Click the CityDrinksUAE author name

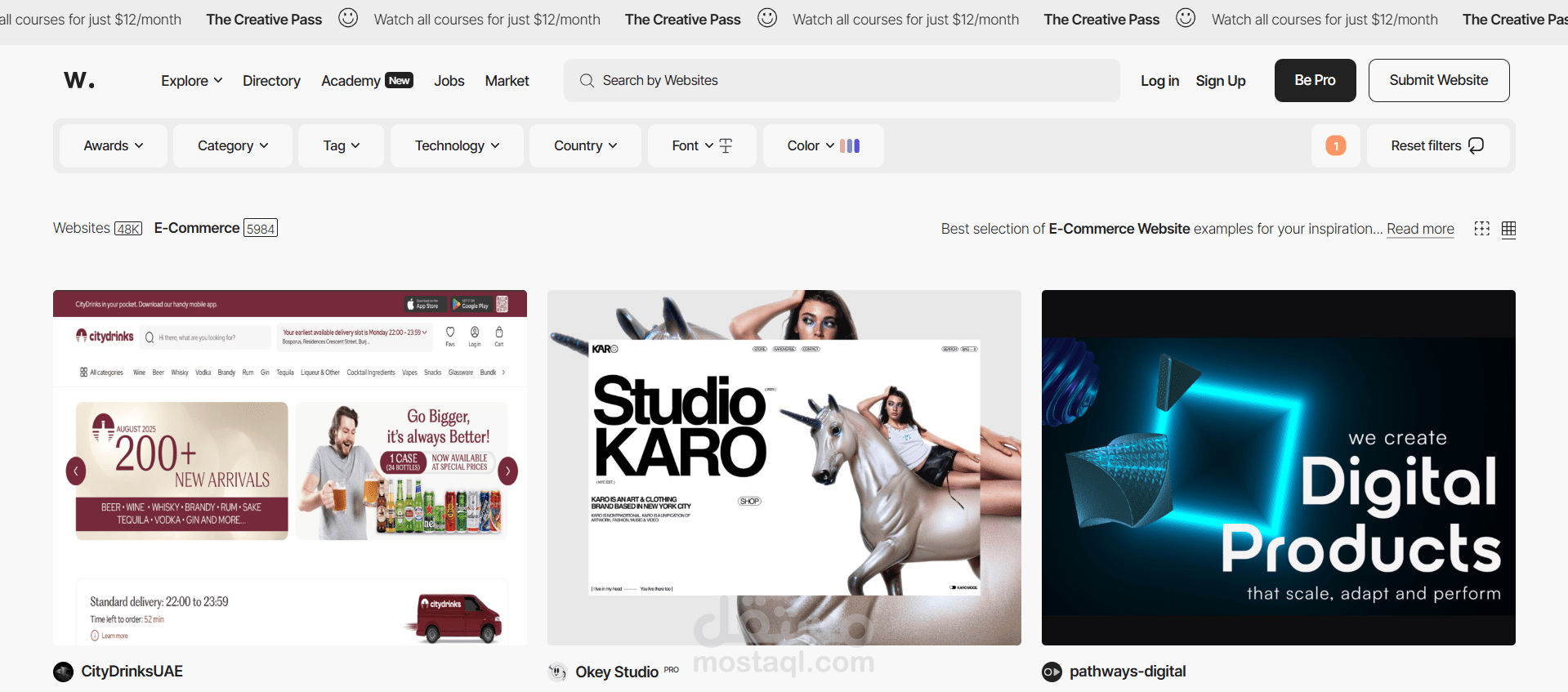(x=132, y=672)
